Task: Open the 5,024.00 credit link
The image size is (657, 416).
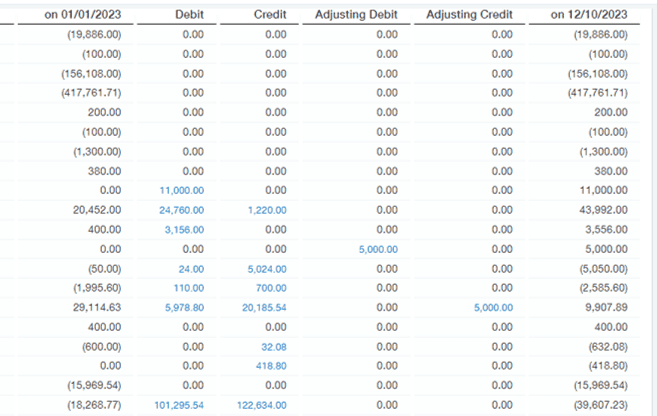Action: 267,269
